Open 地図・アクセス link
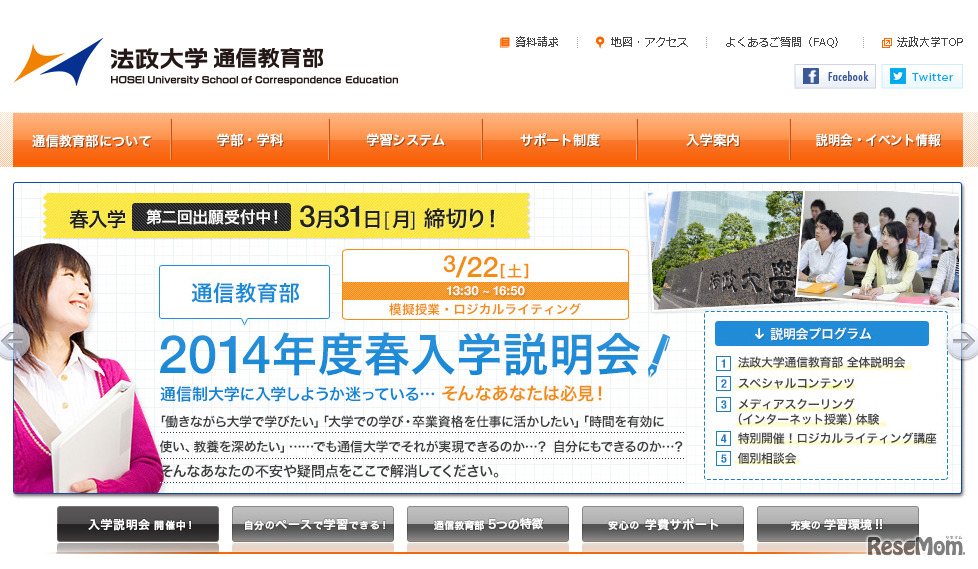The width and height of the screenshot is (978, 569). pyautogui.click(x=642, y=42)
